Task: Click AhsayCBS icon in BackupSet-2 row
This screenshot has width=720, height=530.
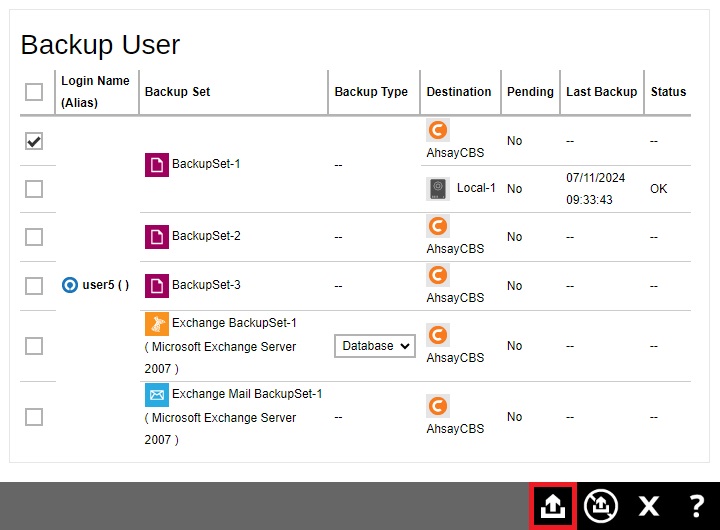Action: (437, 226)
